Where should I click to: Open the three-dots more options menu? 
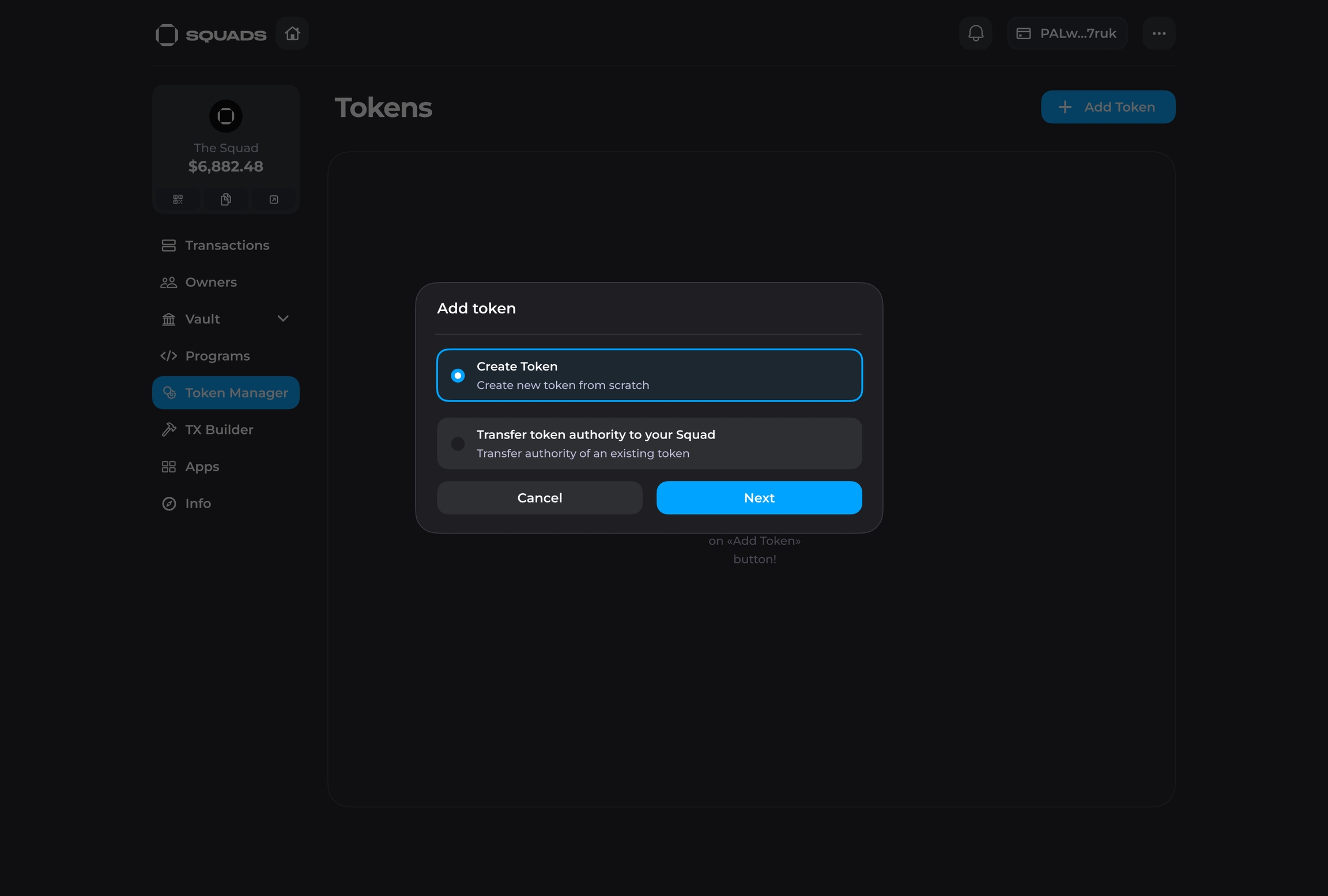click(x=1159, y=33)
